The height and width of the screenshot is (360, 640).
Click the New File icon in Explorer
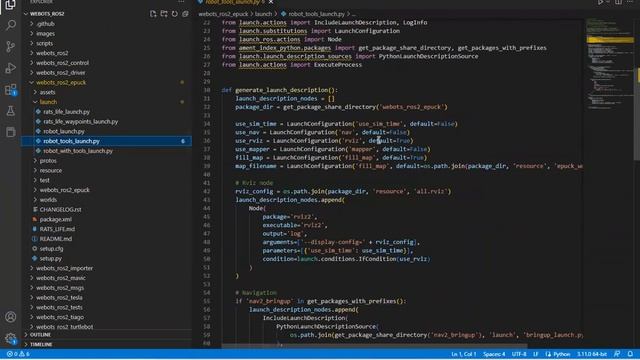coord(153,14)
